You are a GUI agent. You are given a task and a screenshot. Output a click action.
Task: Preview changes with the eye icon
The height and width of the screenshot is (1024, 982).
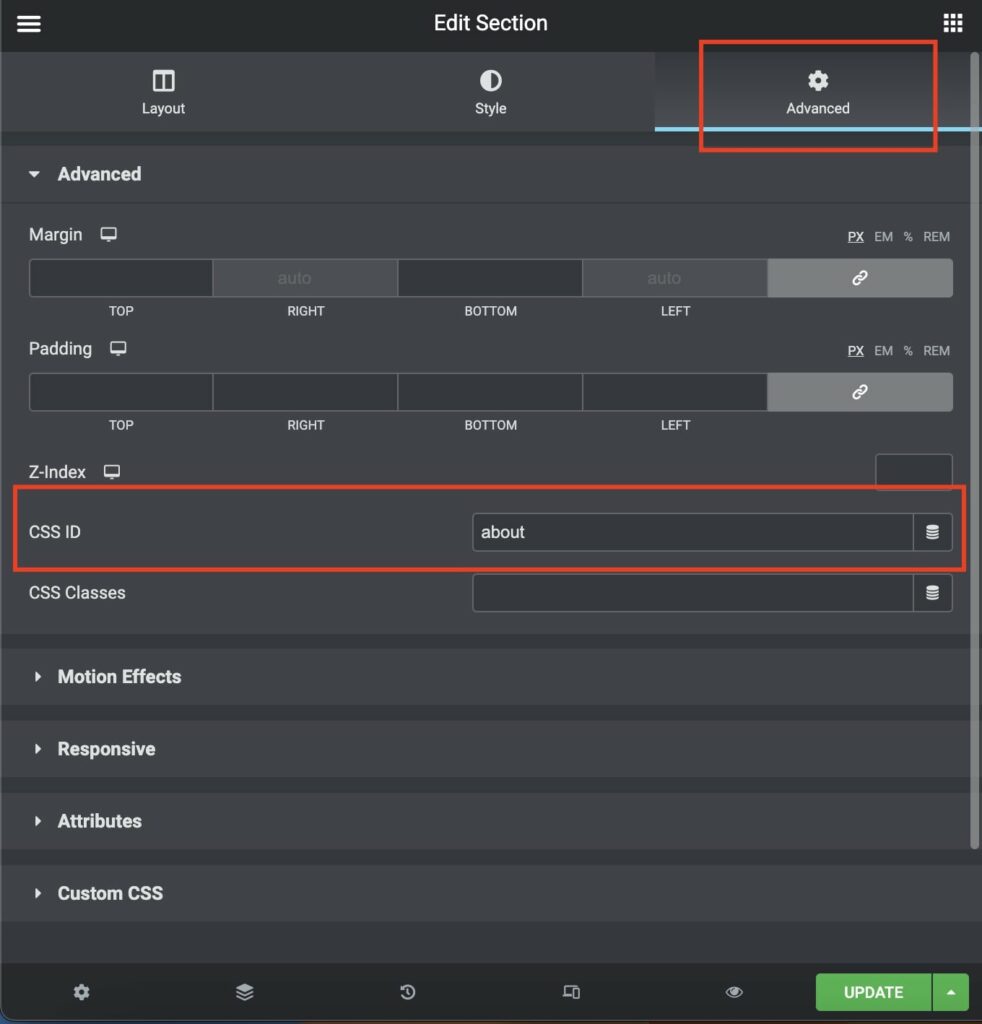[x=734, y=992]
